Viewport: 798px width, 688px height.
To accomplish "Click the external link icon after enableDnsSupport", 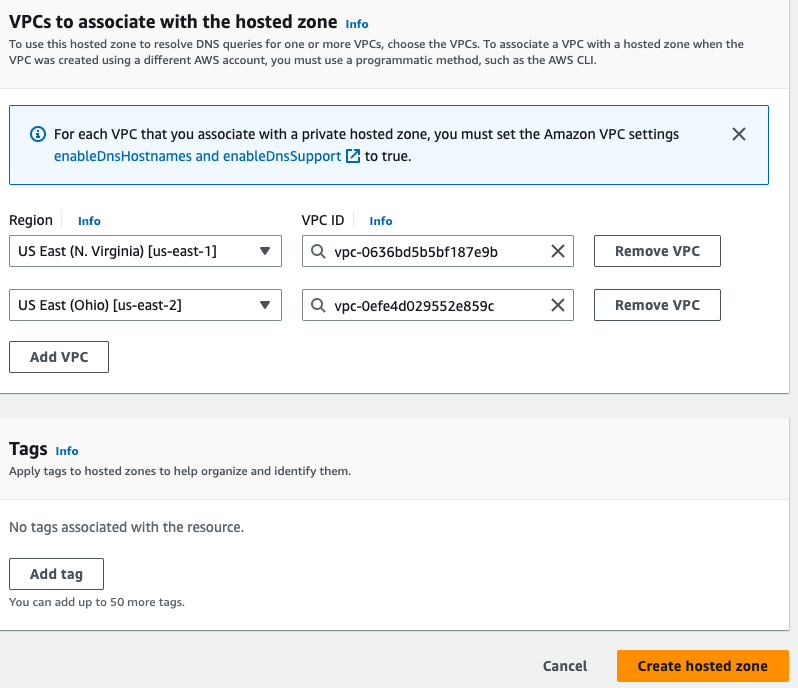I will point(352,157).
